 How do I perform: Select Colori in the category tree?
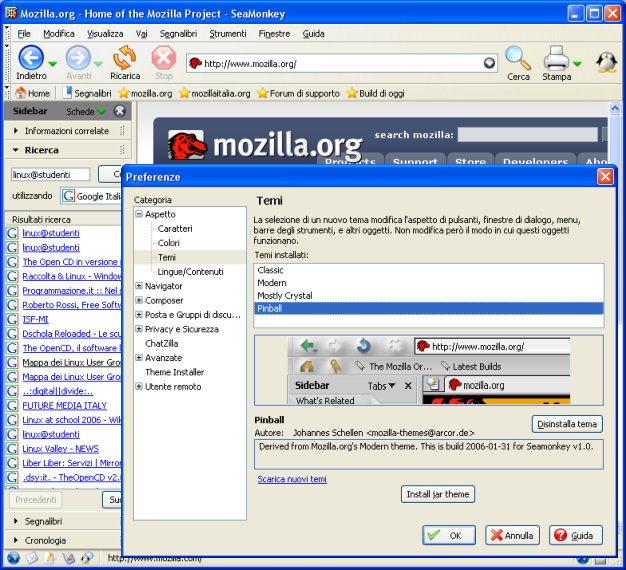(168, 243)
